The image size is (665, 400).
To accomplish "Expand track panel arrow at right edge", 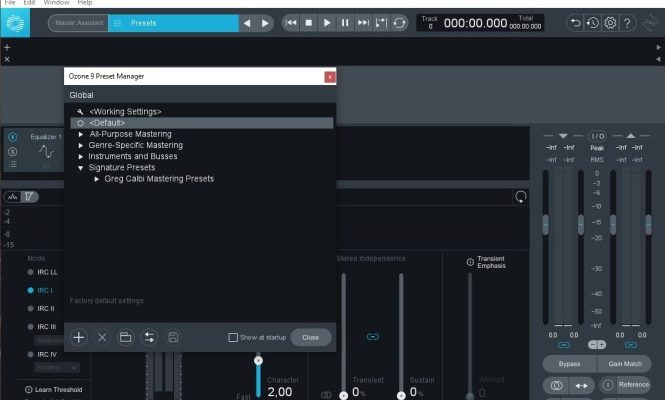I will click(x=659, y=48).
